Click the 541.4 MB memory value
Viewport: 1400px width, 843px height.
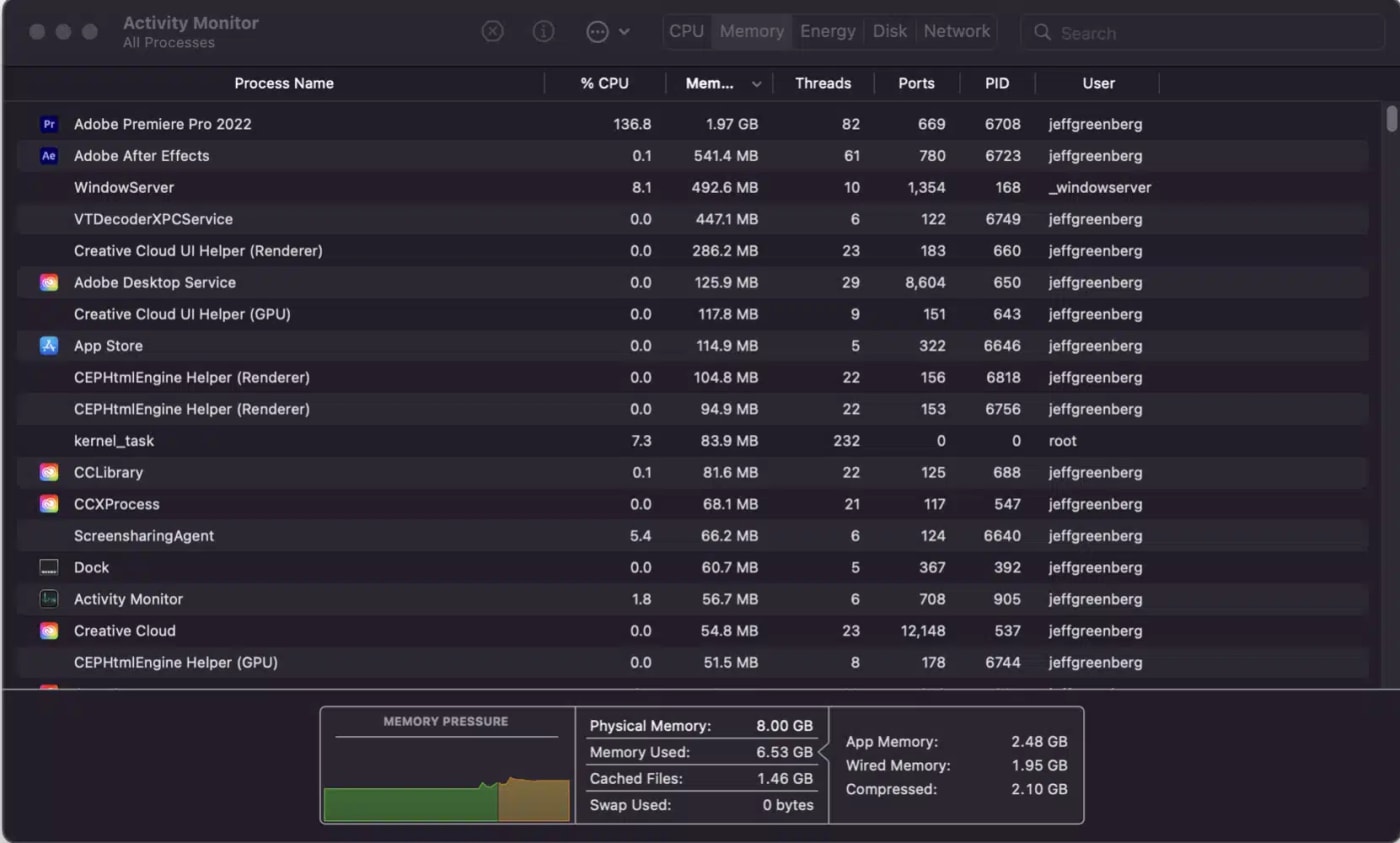click(726, 156)
